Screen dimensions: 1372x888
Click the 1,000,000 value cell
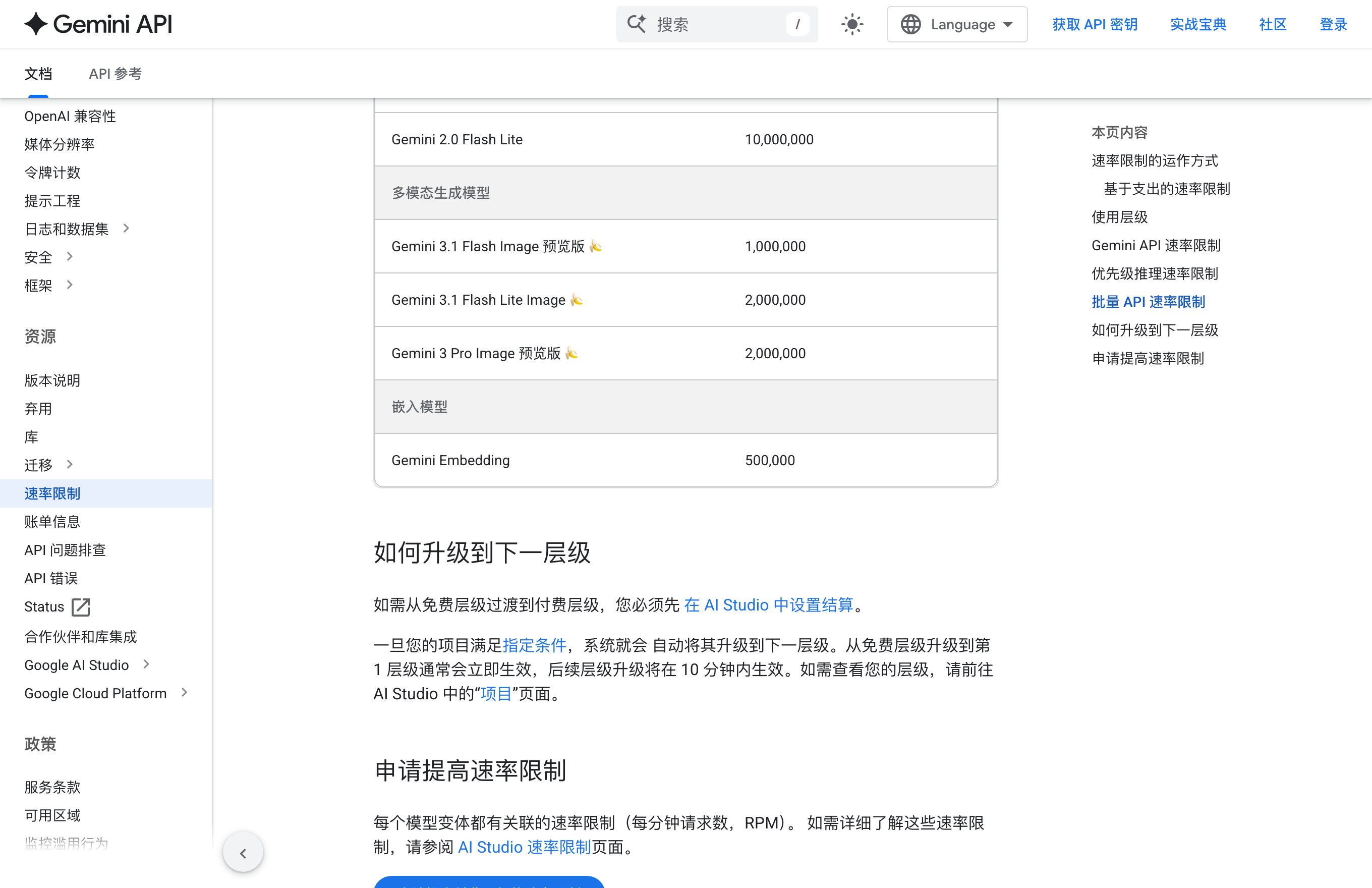click(863, 246)
